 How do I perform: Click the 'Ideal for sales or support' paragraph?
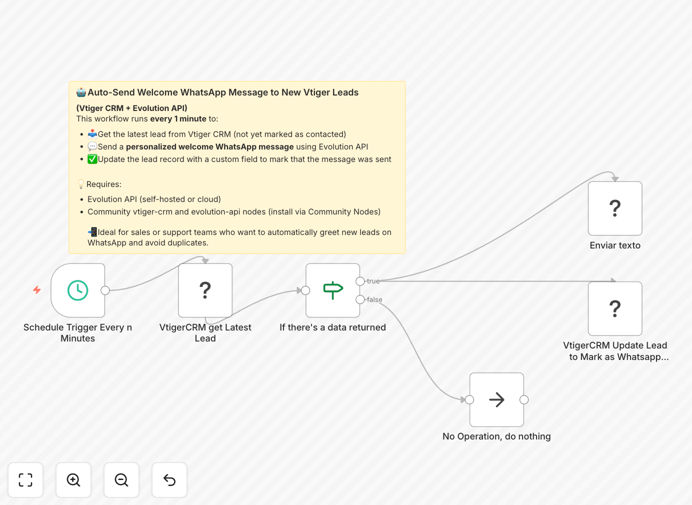(239, 237)
